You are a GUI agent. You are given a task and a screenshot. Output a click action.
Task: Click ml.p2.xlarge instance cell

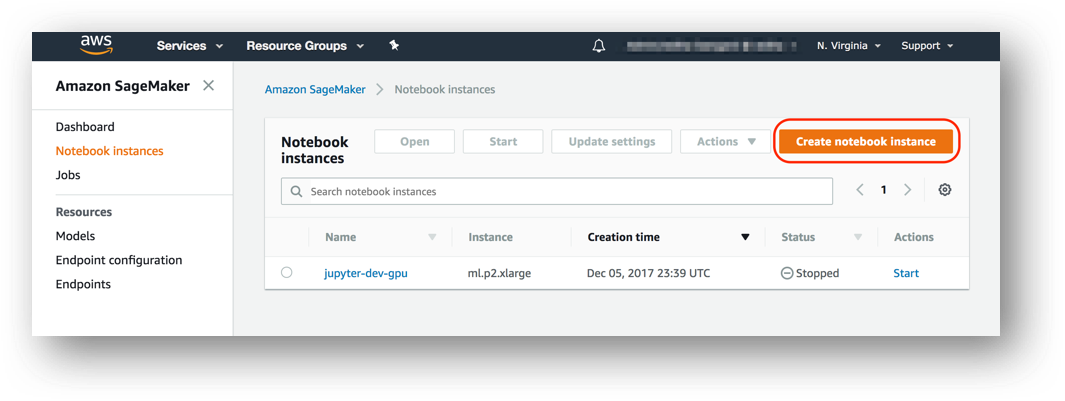coord(499,273)
